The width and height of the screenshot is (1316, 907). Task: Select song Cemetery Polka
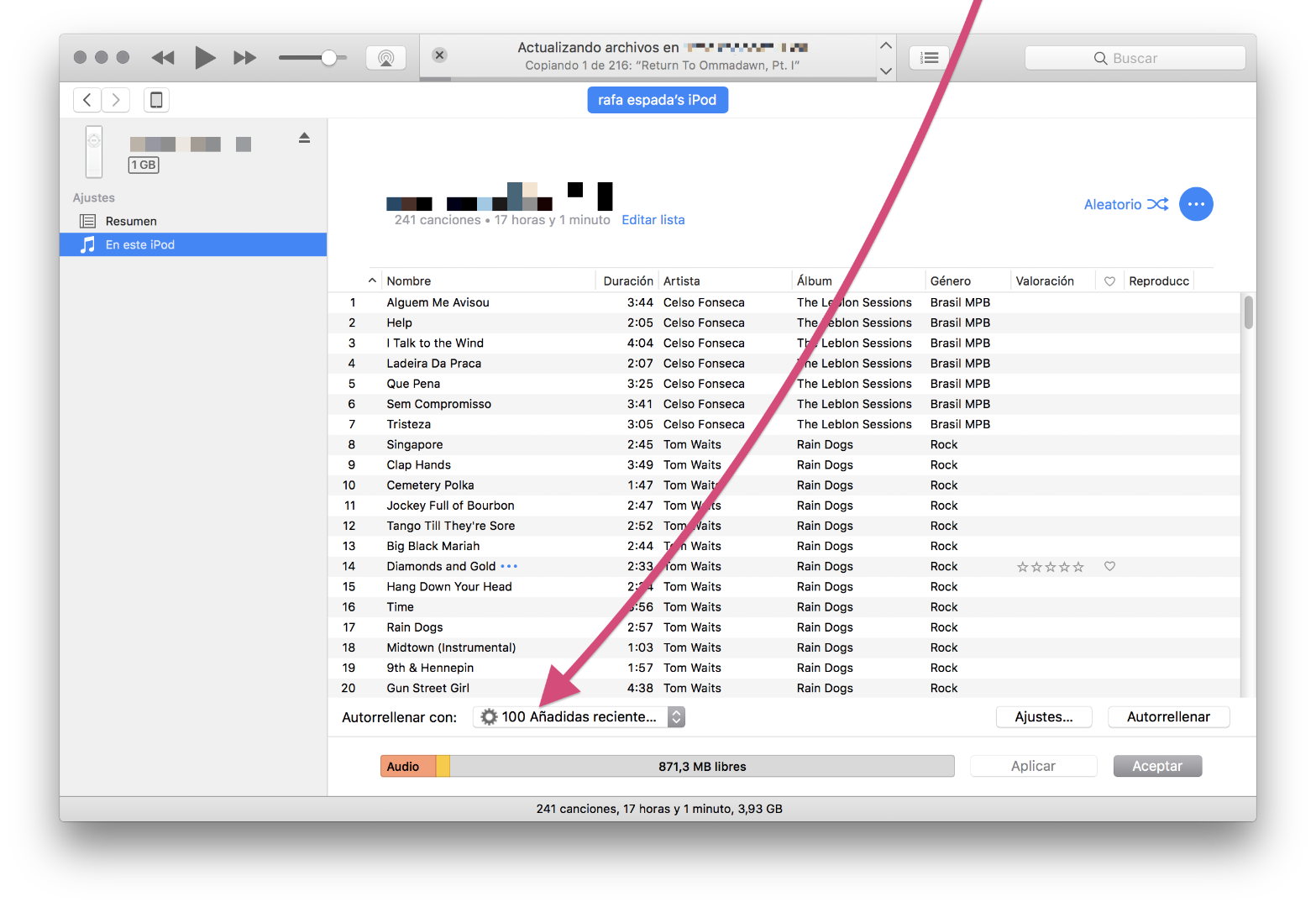(x=784, y=485)
